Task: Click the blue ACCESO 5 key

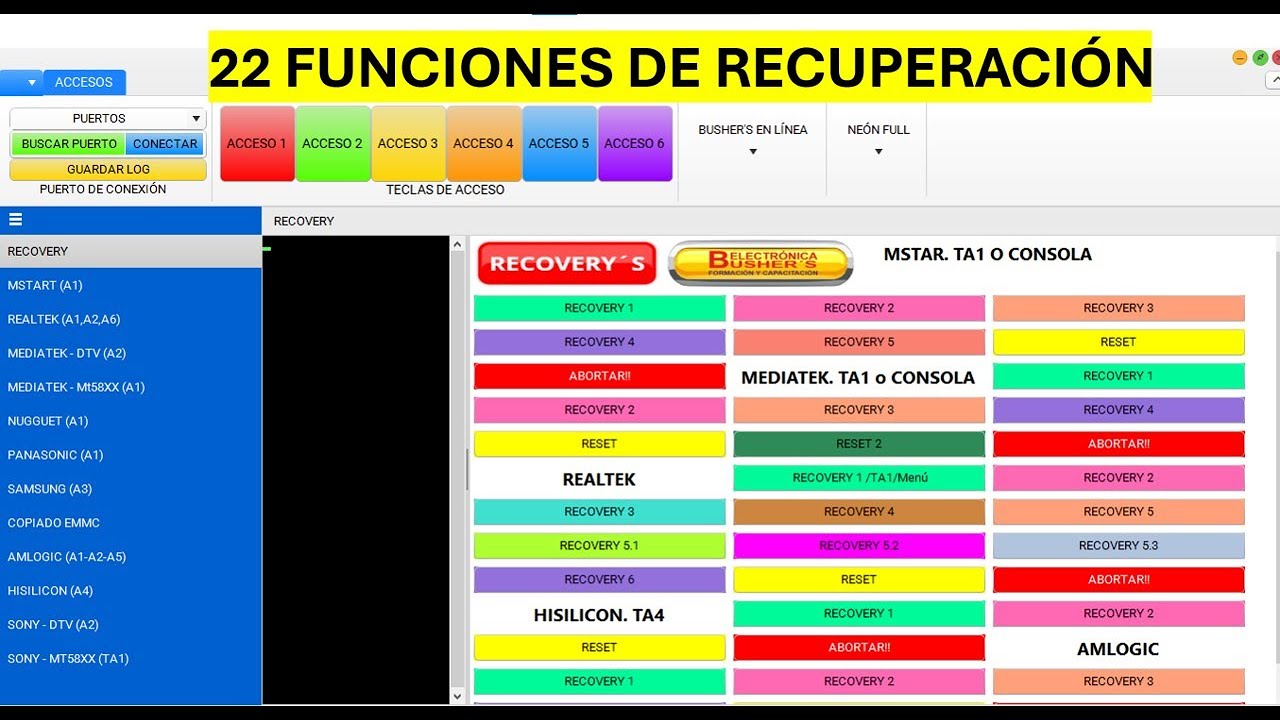Action: tap(559, 144)
